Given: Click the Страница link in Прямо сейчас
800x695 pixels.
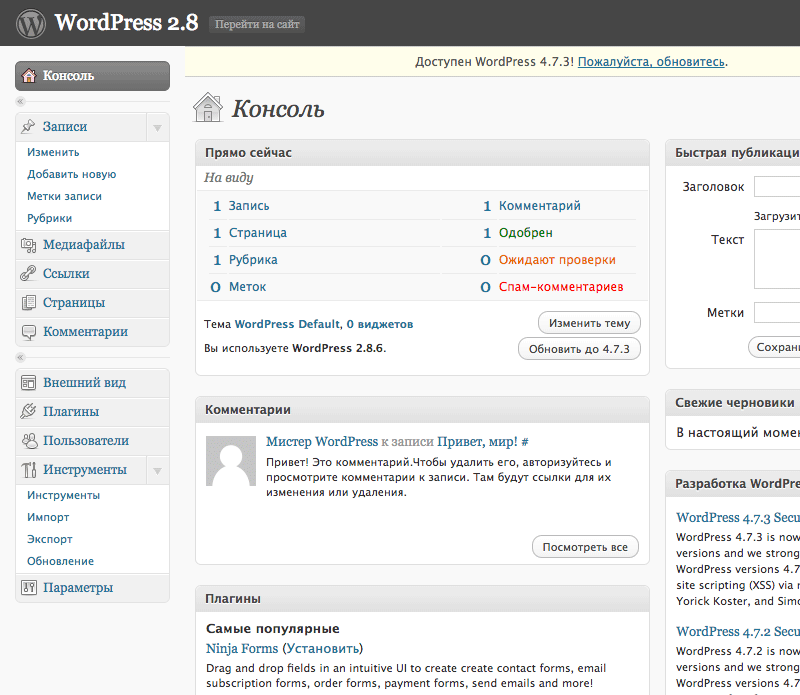Looking at the screenshot, I should point(258,233).
